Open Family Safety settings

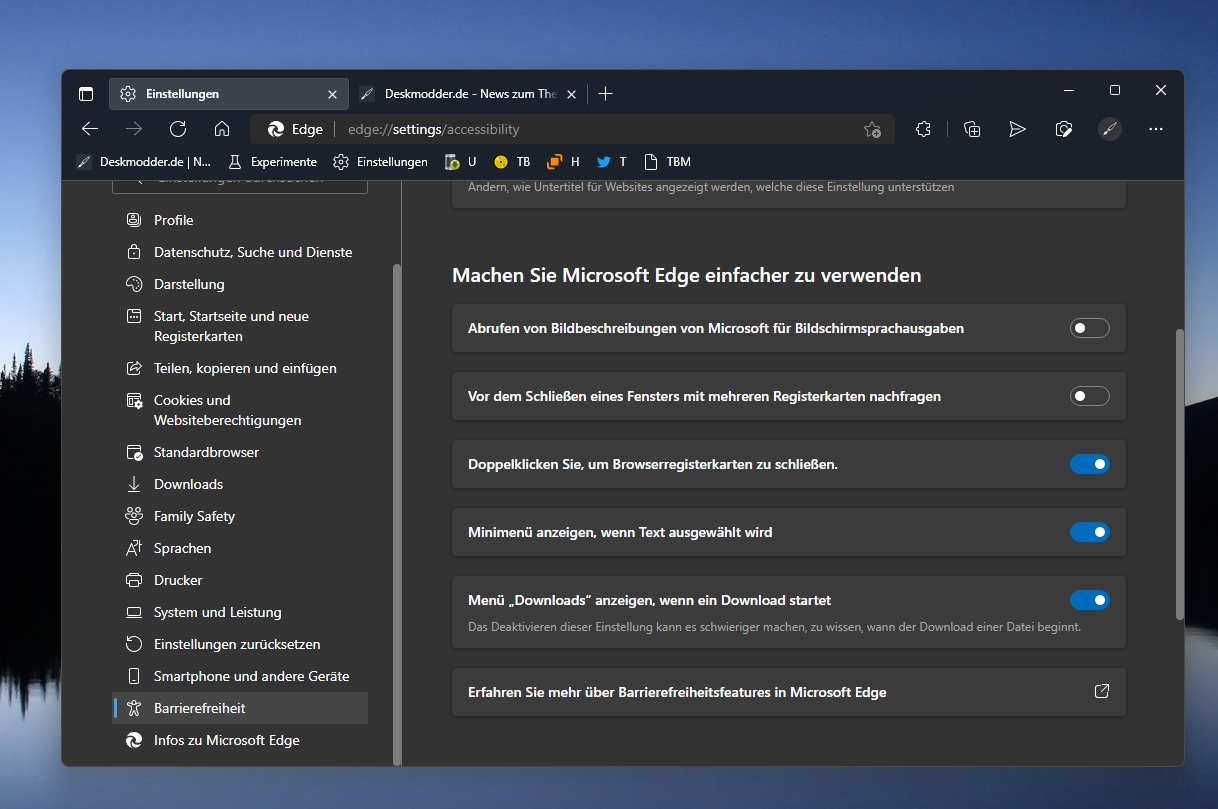(x=240, y=516)
